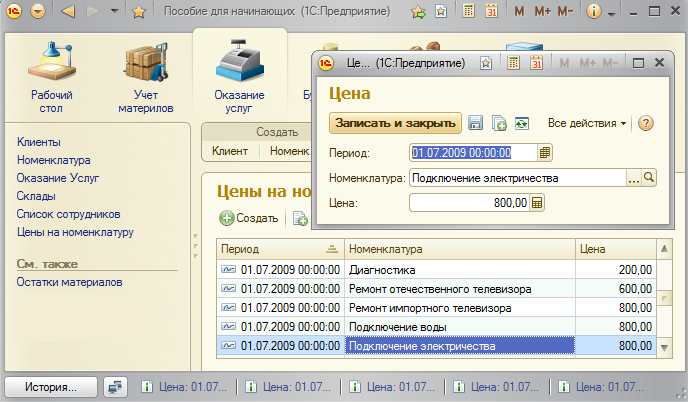This screenshot has width=688, height=402.
Task: Go back with the left arrow
Action: [68, 11]
